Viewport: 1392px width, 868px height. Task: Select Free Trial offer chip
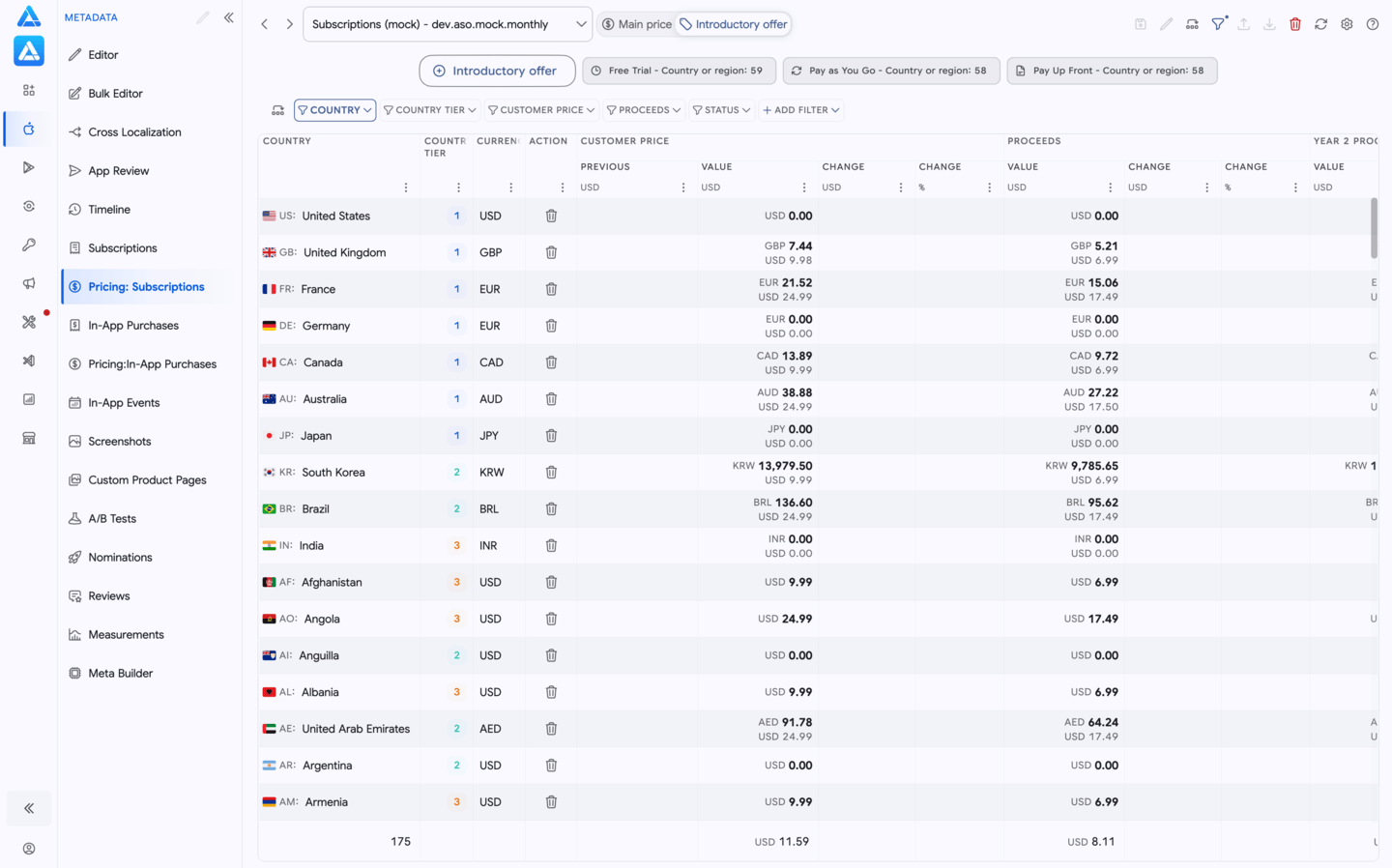[x=679, y=71]
